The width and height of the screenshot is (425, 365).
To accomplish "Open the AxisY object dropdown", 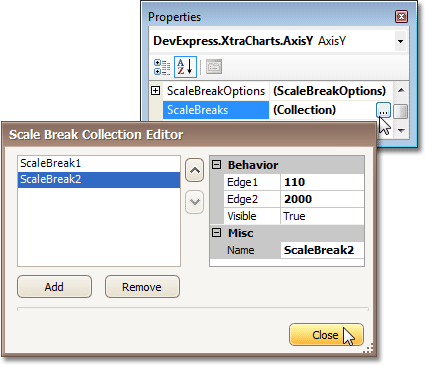I will [400, 41].
